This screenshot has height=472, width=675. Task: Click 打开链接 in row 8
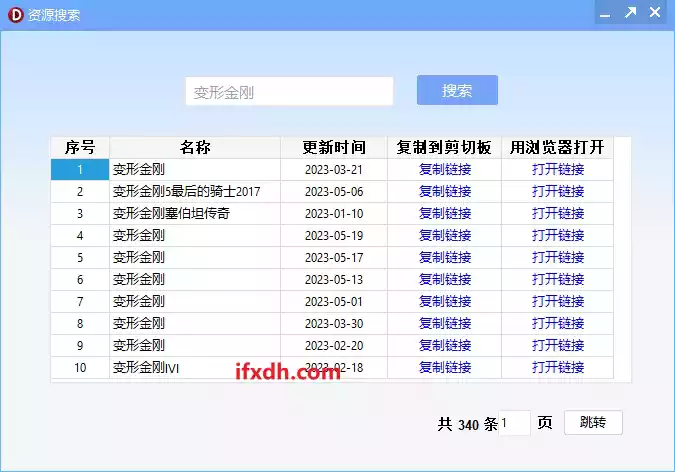coord(558,323)
